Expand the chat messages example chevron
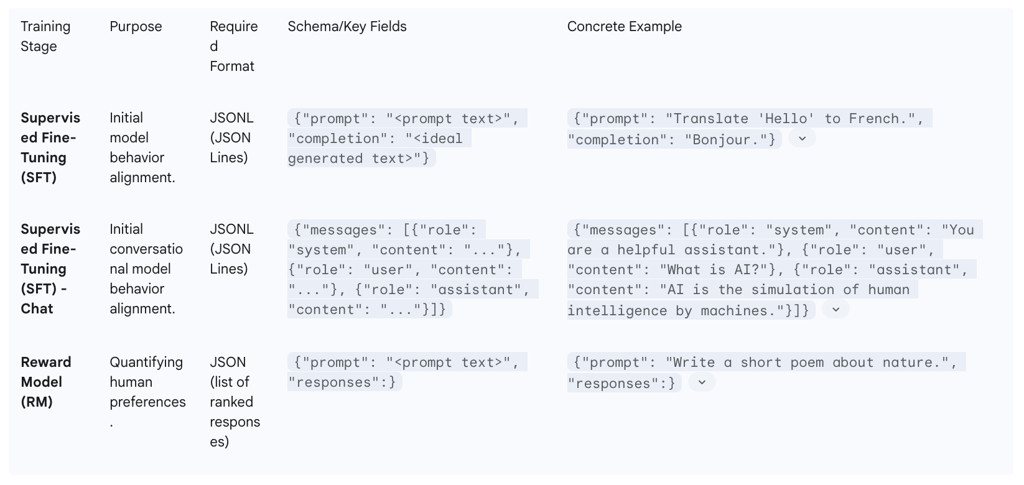 [x=836, y=309]
